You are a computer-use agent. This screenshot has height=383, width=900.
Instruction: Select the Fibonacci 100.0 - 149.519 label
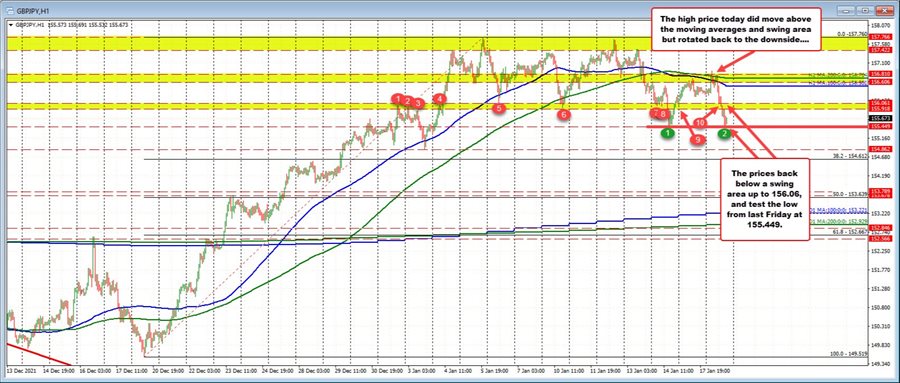[850, 354]
